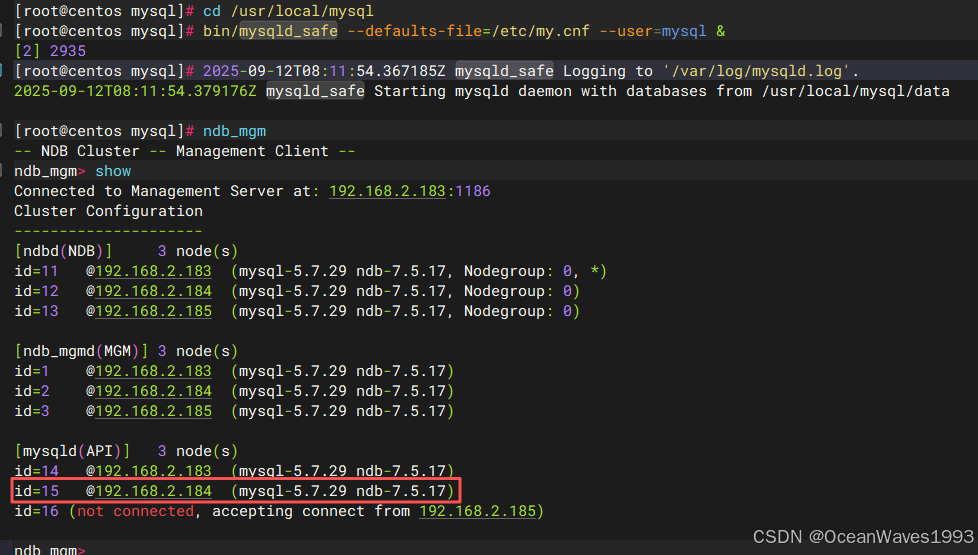Click the 'ndb_mgm' command after the prompt
The image size is (978, 555).
[235, 131]
